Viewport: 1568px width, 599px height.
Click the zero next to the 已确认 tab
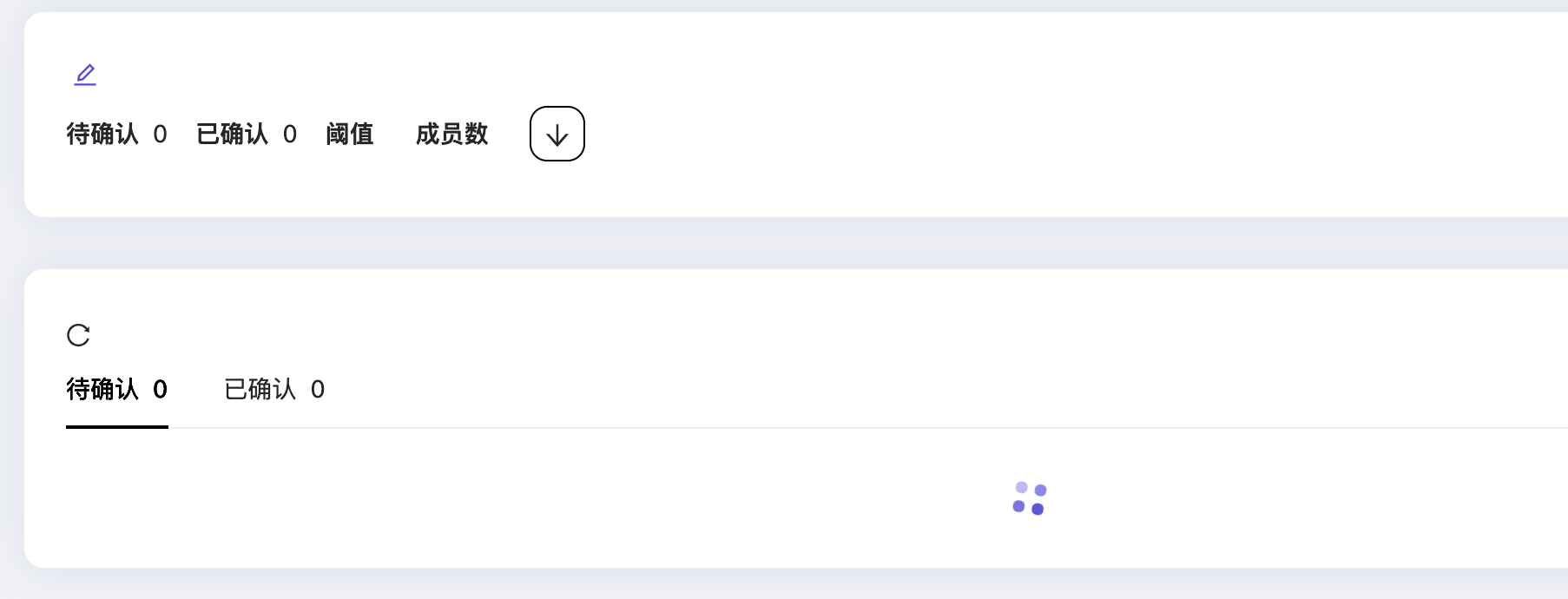[x=318, y=390]
